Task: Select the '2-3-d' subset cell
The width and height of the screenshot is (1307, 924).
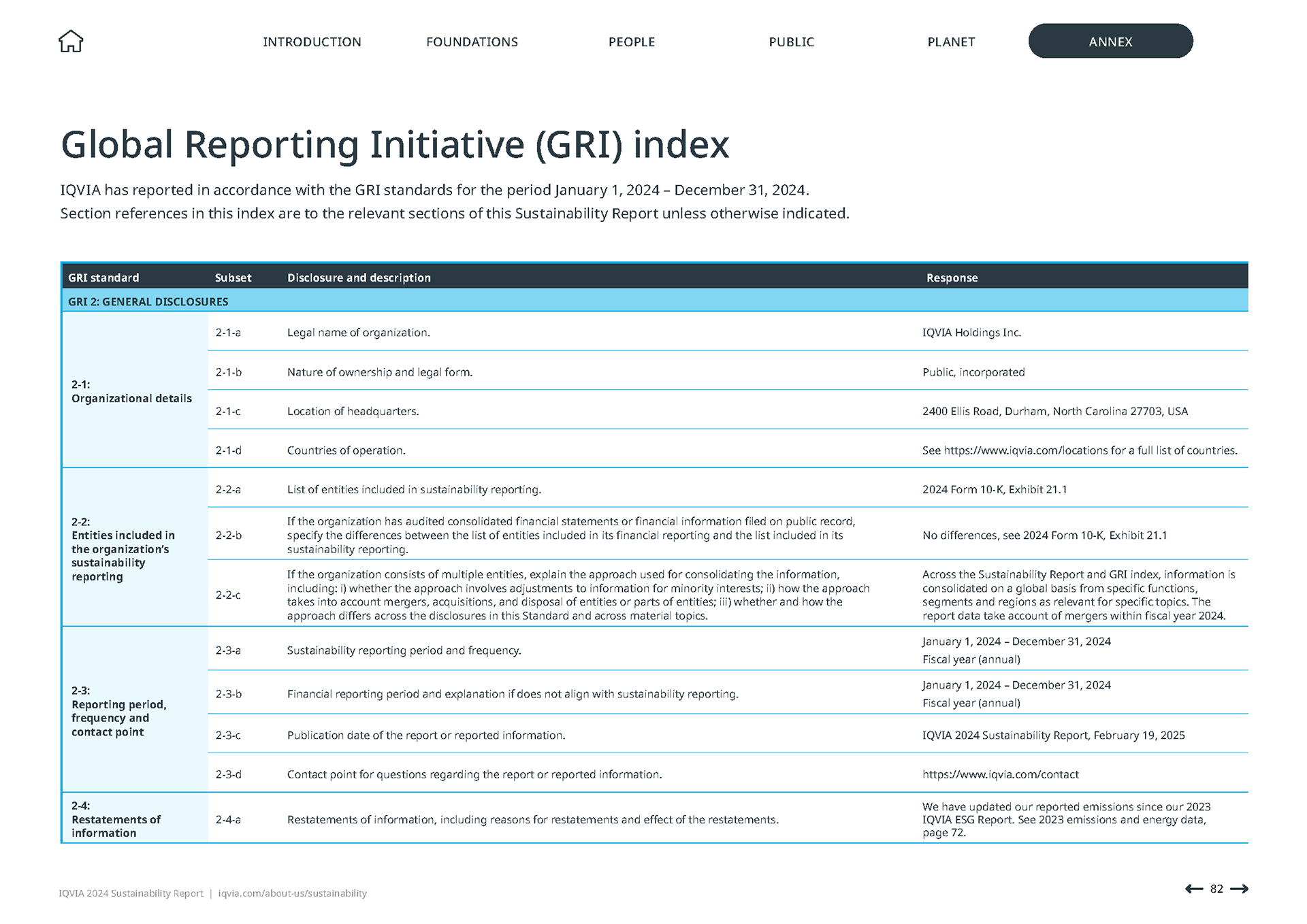Action: 228,774
